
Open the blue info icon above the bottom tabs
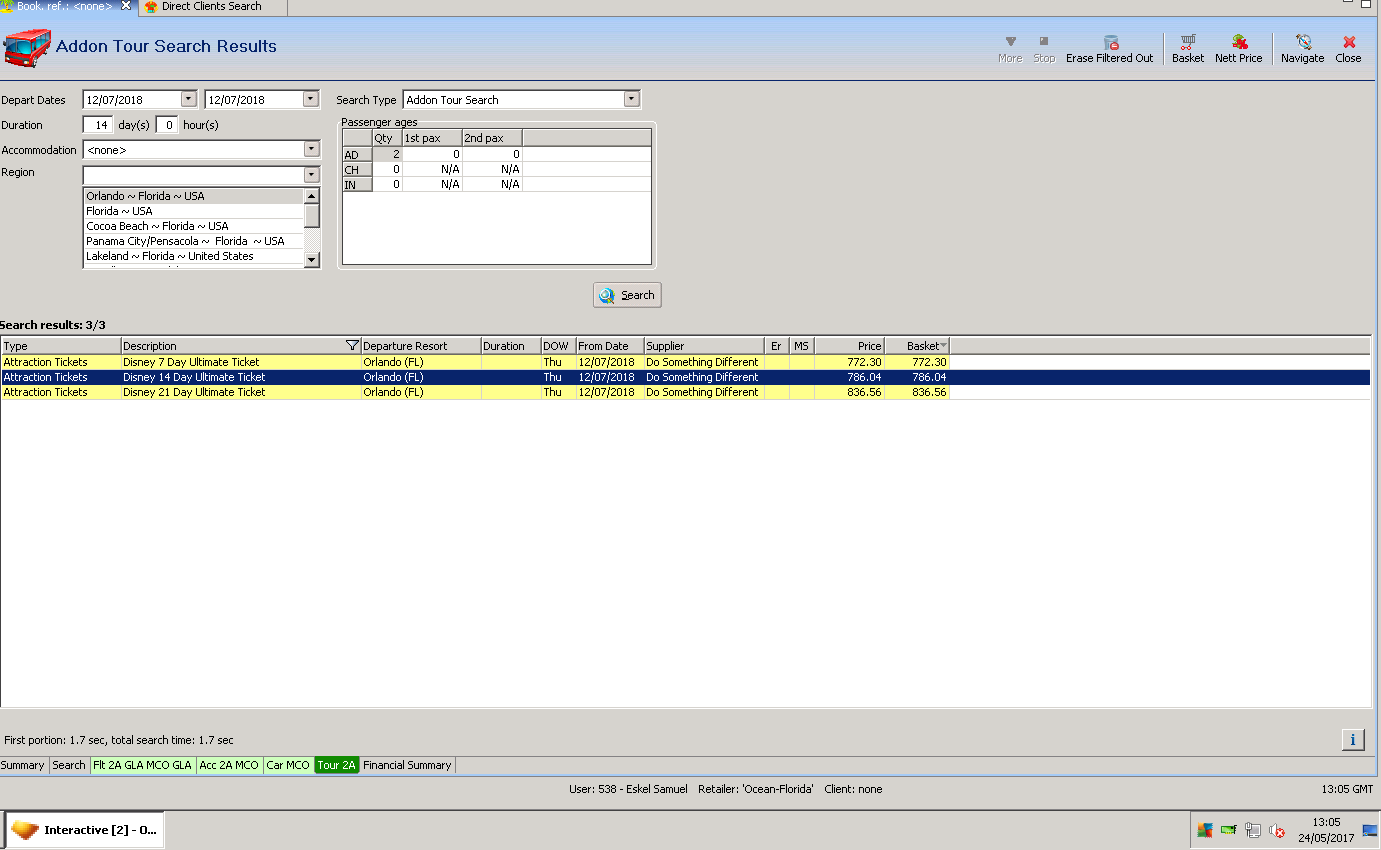click(x=1352, y=740)
